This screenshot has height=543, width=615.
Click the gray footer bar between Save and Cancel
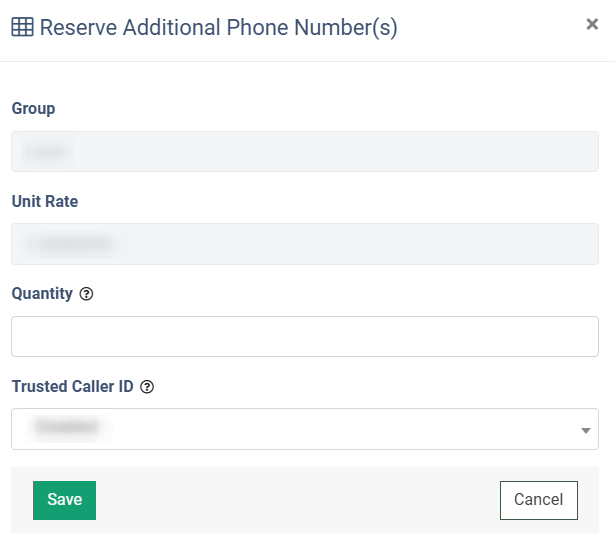[297, 500]
